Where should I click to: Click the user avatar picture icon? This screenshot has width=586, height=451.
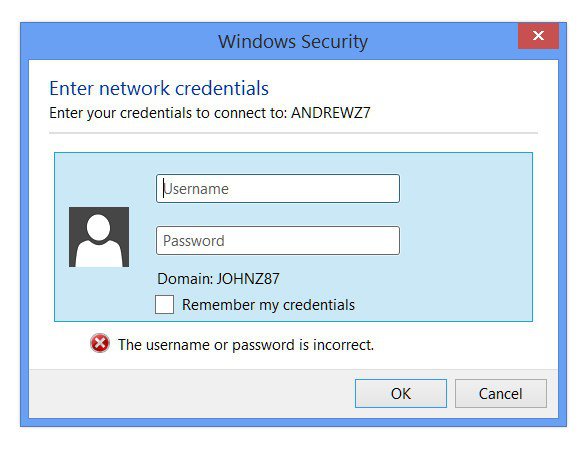99,237
